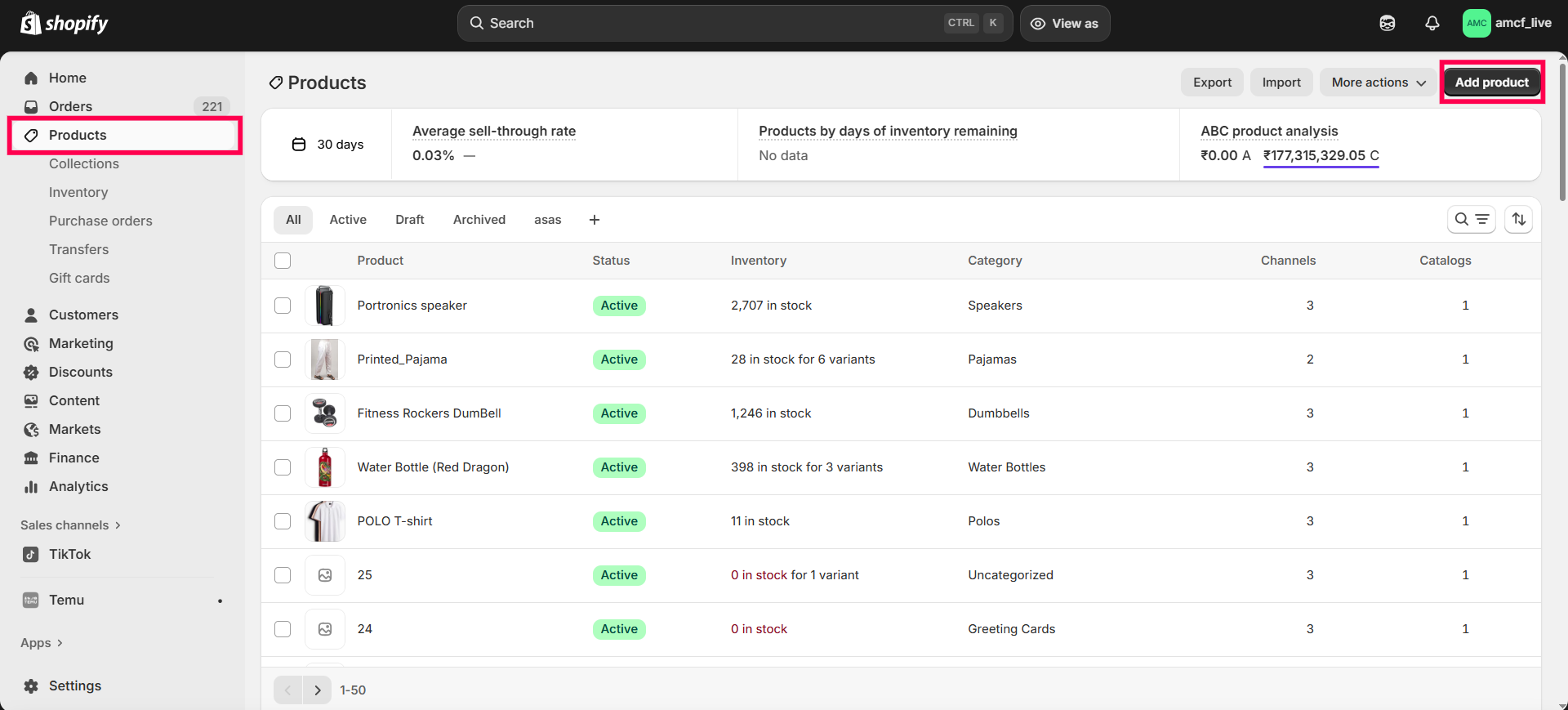
Task: Tick the Portronics speaker checkbox
Action: coord(283,306)
